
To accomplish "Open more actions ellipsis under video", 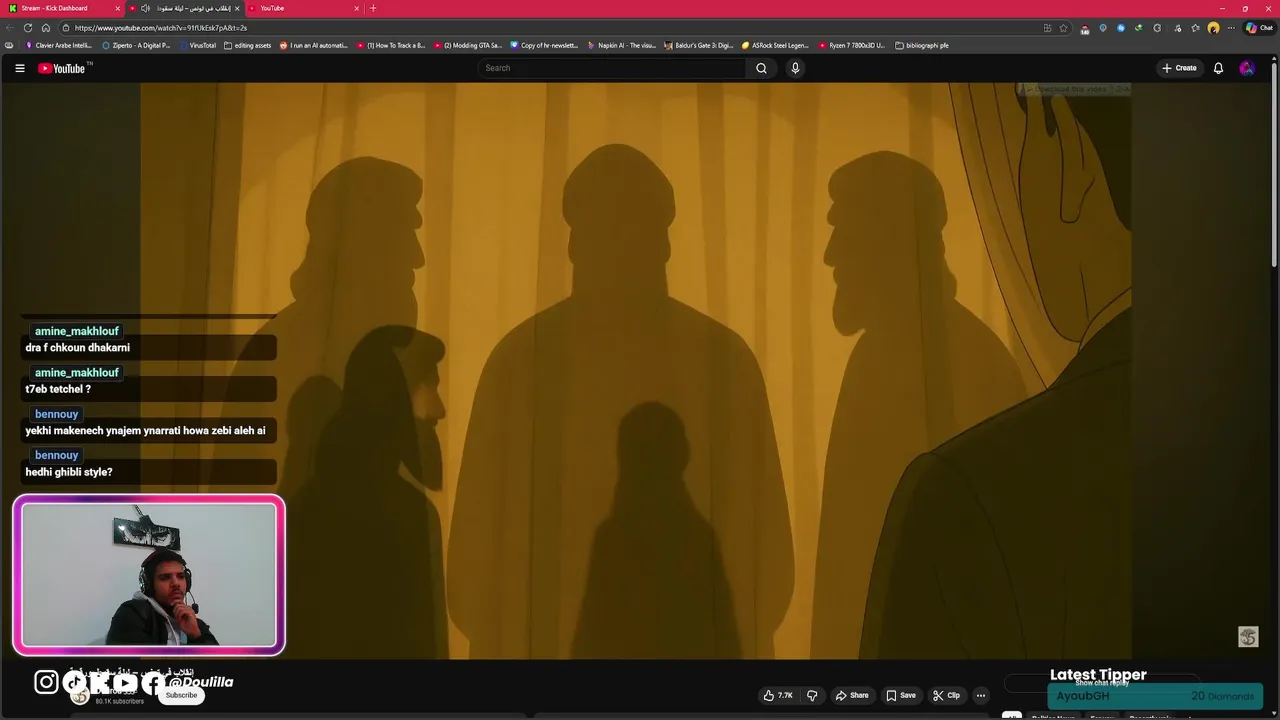I will pos(981,695).
